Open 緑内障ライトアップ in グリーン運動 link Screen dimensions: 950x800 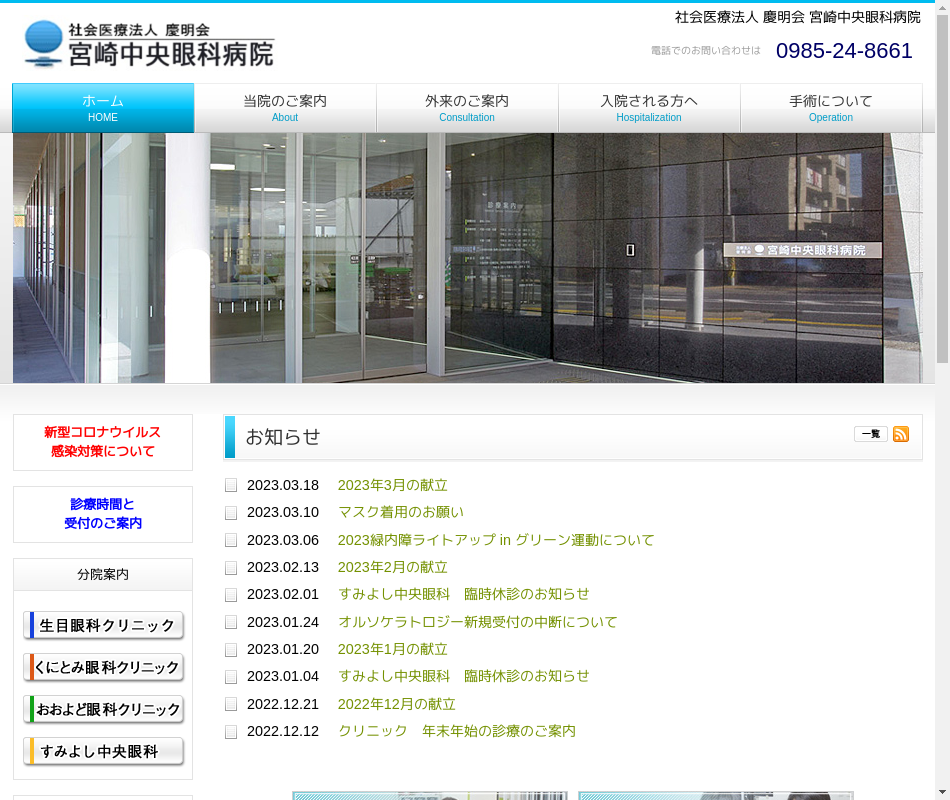pos(495,540)
